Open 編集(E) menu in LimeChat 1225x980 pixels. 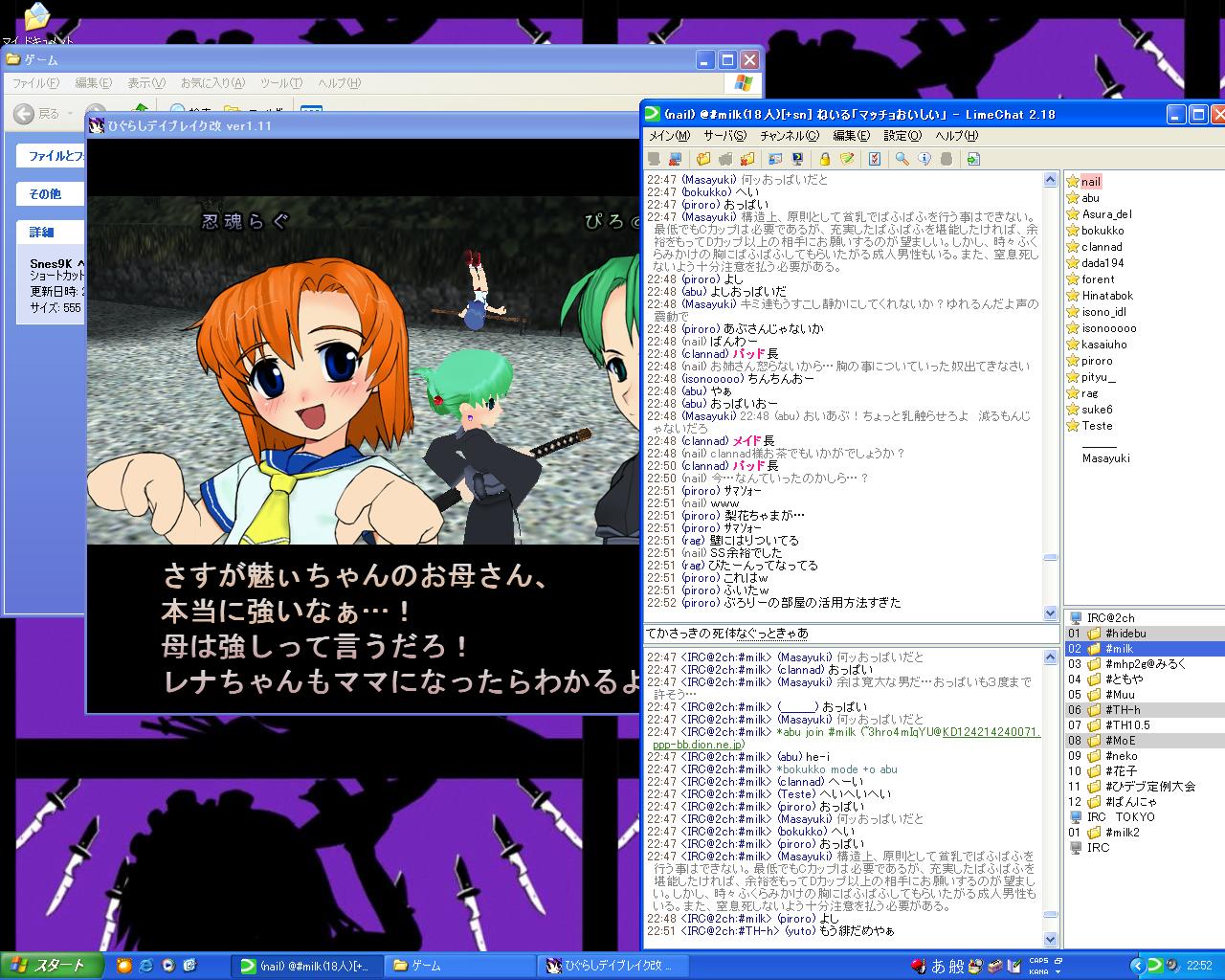pos(851,136)
